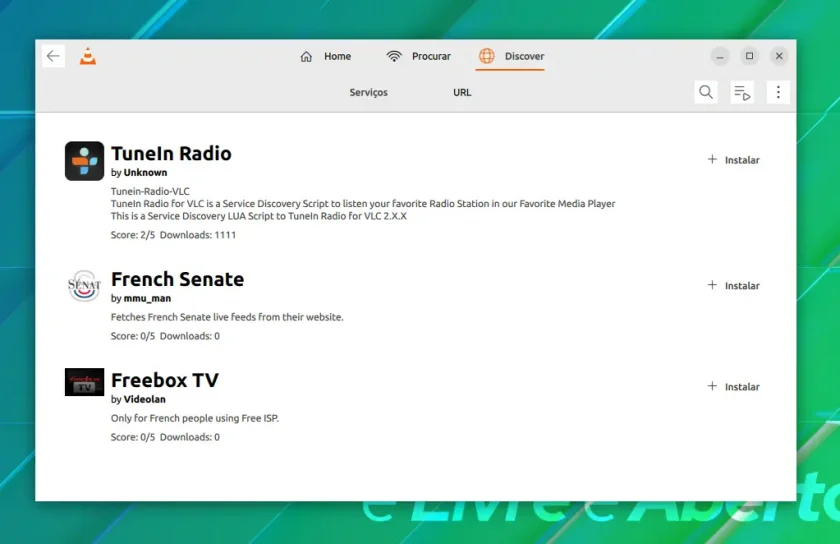
Task: Click 'Score: 2/5 Downloads: 1111' text
Action: 173,235
